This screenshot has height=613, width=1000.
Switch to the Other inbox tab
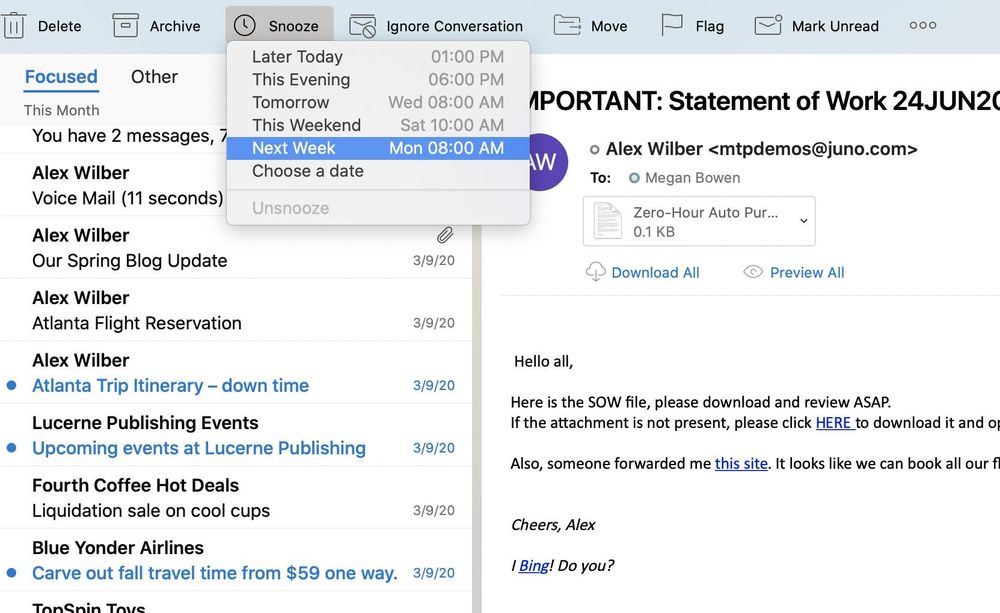coord(154,77)
